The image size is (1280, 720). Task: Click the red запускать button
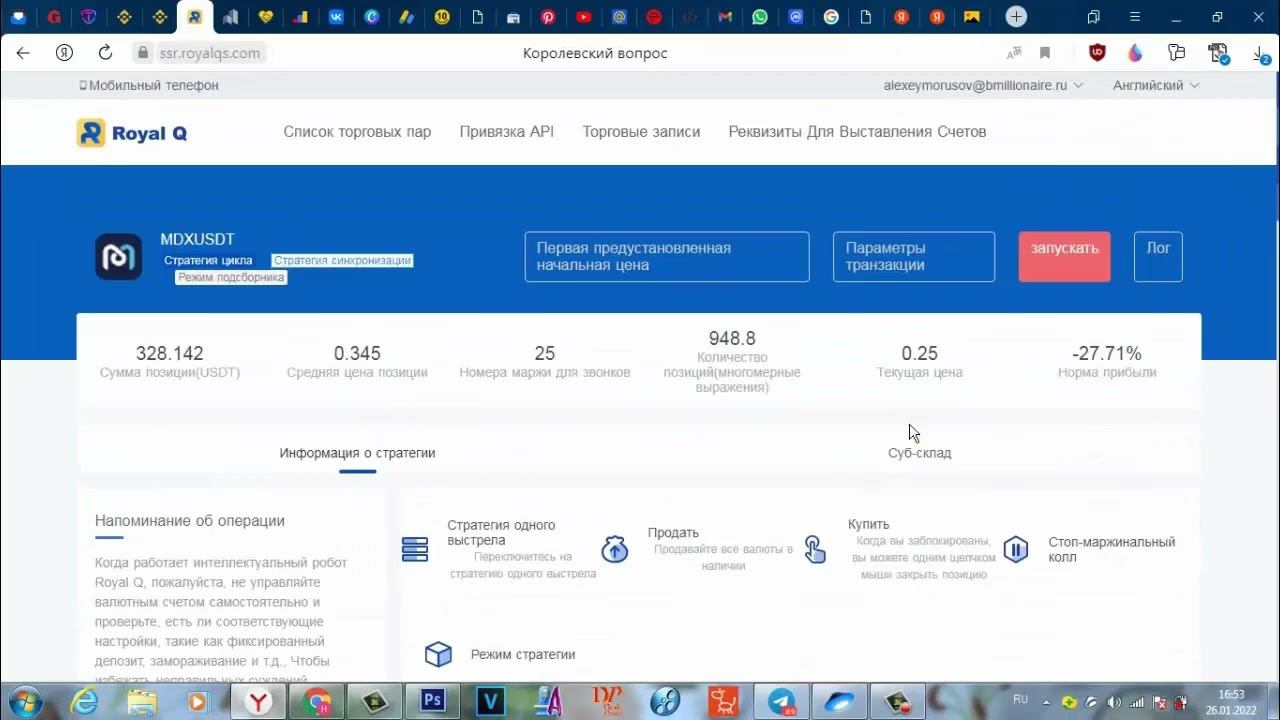coord(1064,257)
